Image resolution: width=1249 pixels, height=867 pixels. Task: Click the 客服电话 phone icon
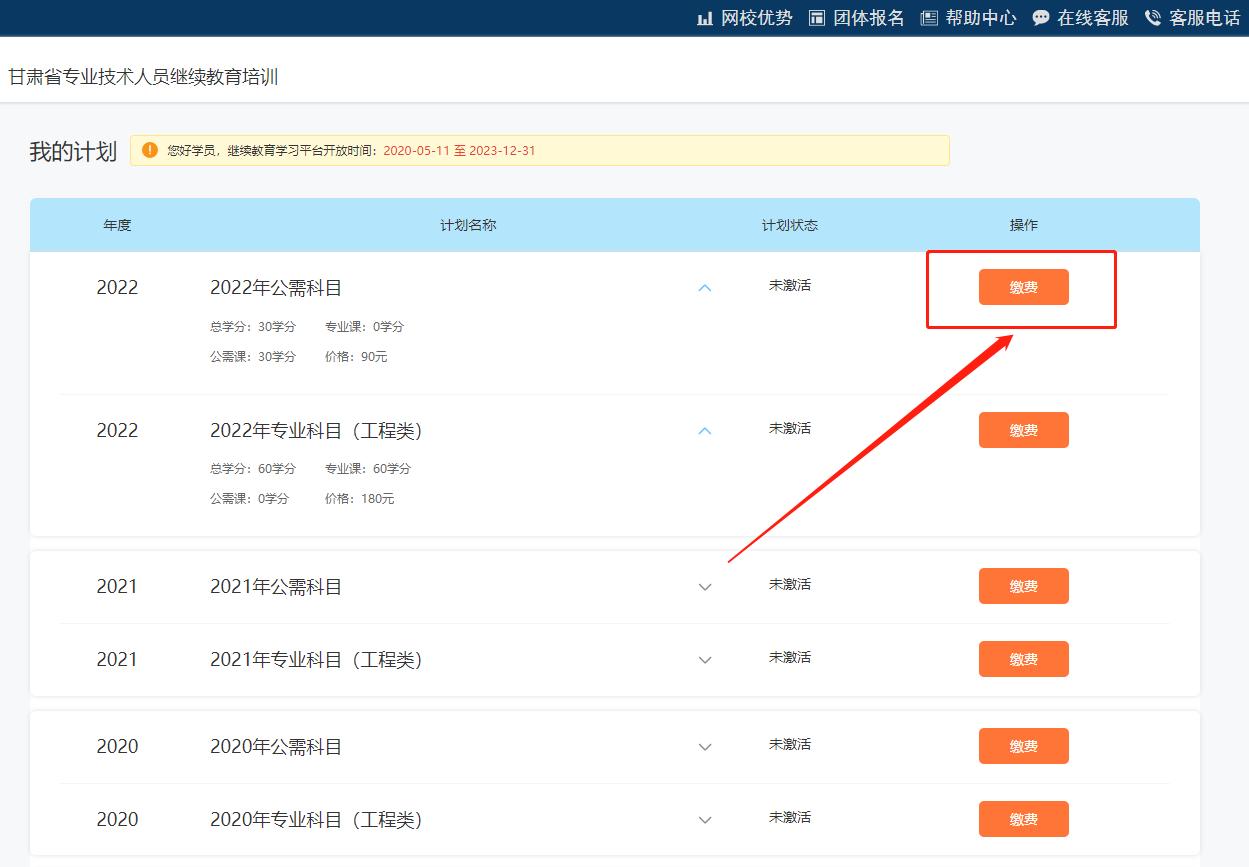point(1153,18)
